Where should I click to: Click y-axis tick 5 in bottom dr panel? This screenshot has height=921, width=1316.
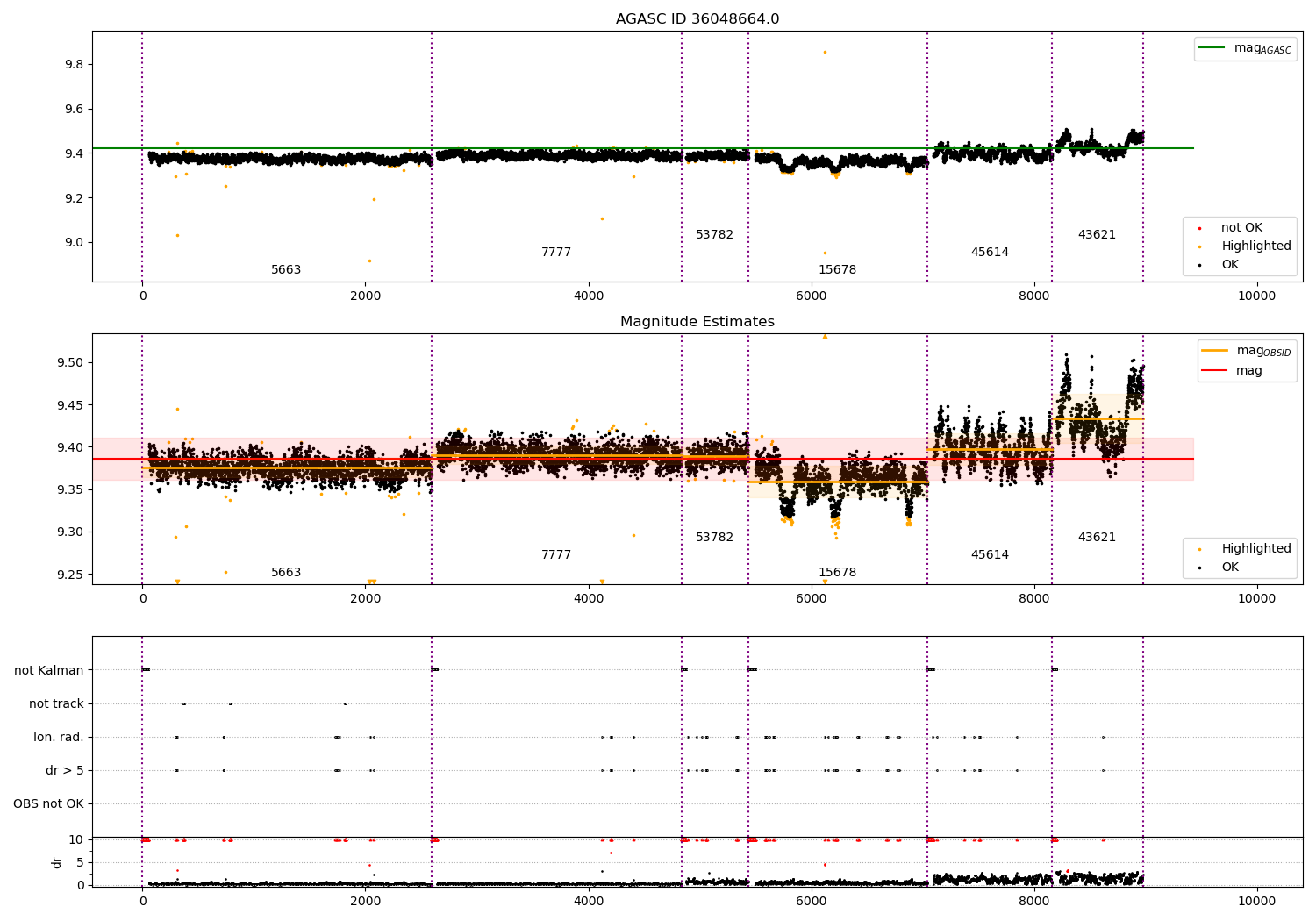pos(80,863)
